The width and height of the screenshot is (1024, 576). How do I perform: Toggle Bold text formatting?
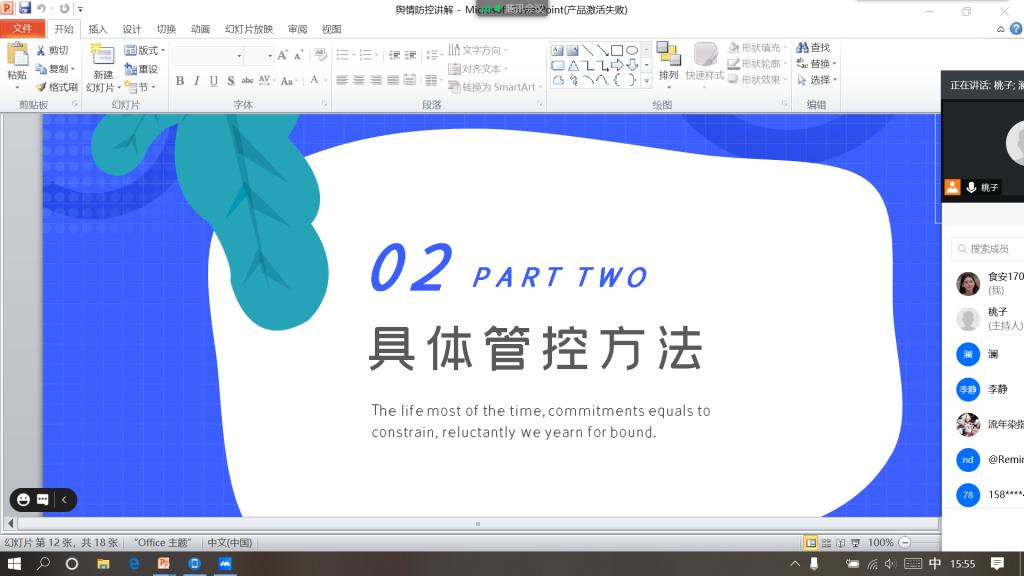180,81
